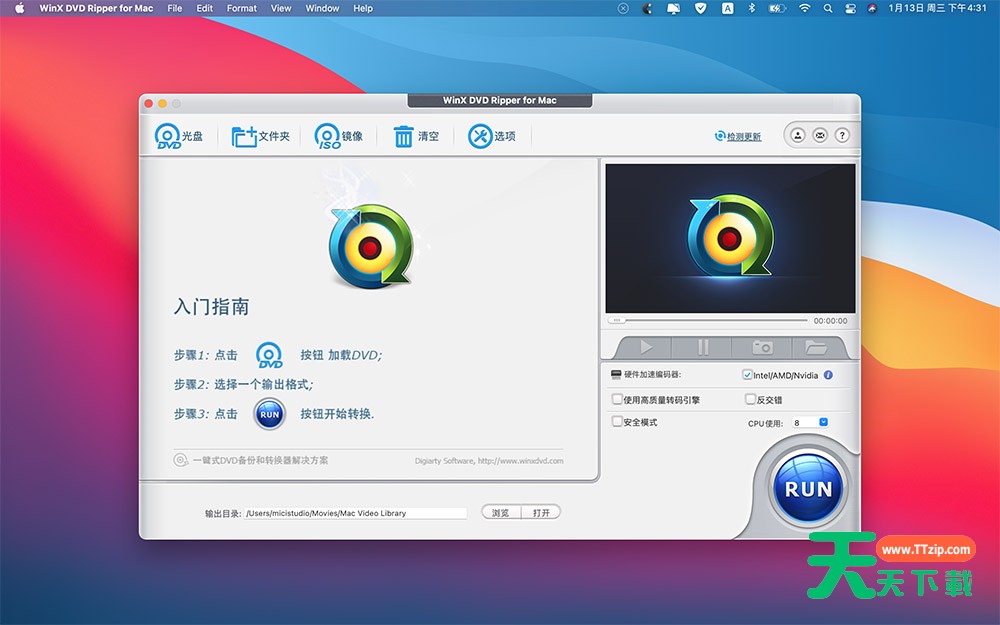Screen dimensions: 1000x625
Task: Click the 清空 trash icon
Action: [403, 136]
